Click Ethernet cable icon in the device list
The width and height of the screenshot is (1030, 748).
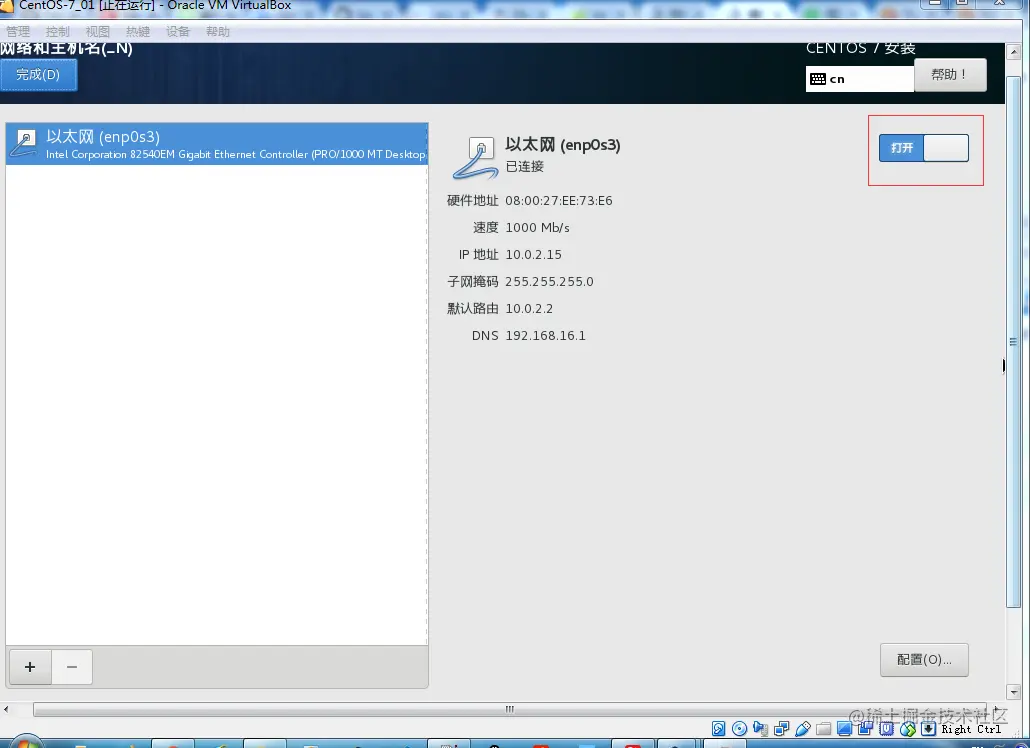pos(25,143)
